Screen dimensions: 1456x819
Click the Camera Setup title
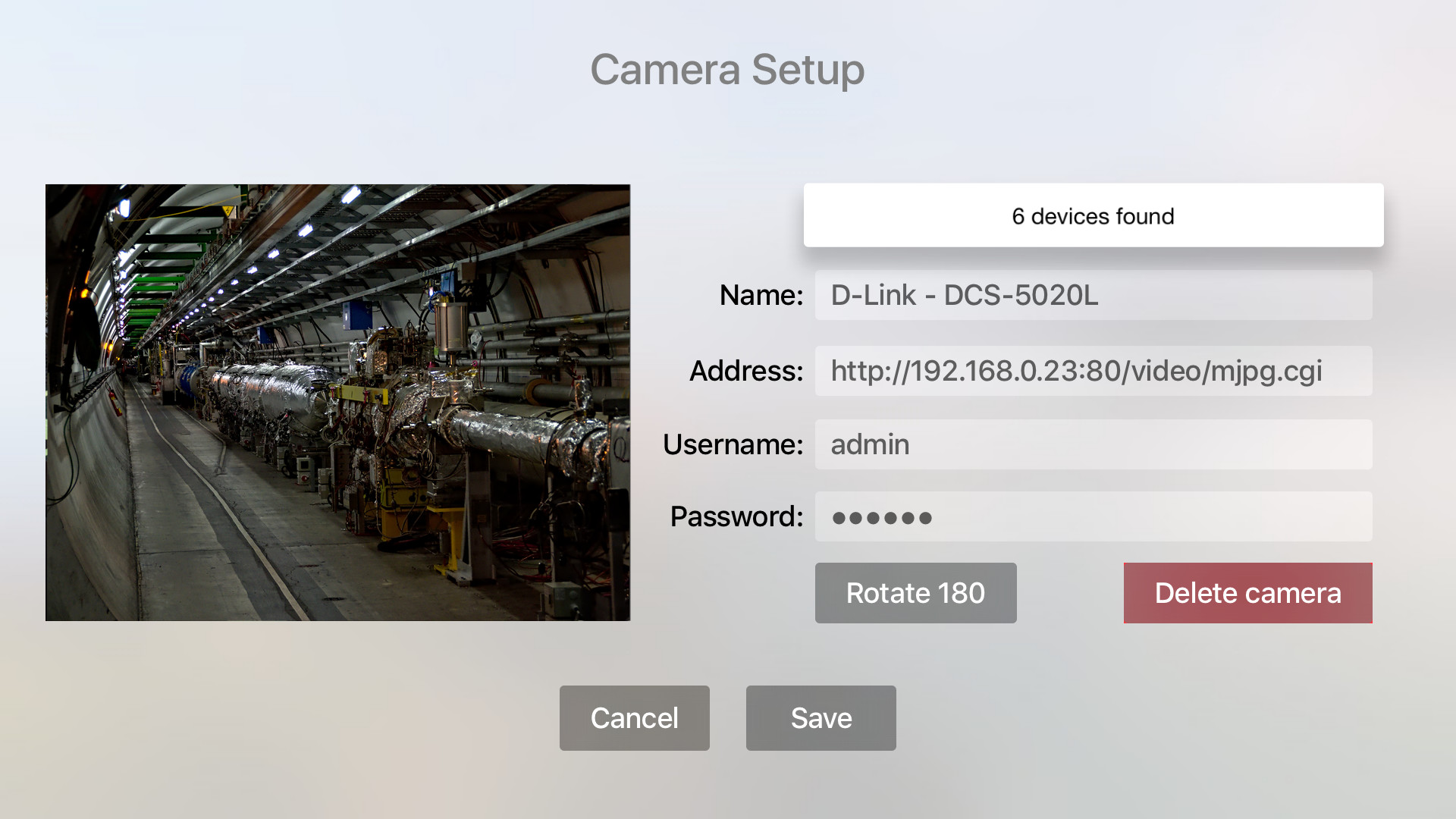[727, 70]
